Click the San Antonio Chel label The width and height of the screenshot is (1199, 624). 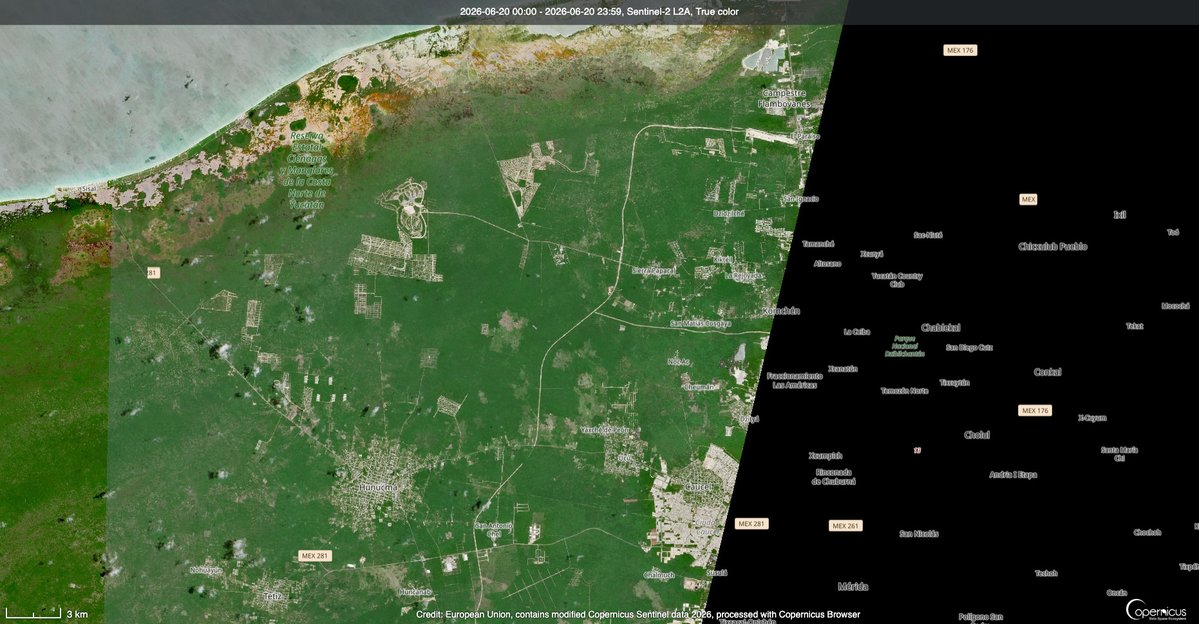493,530
